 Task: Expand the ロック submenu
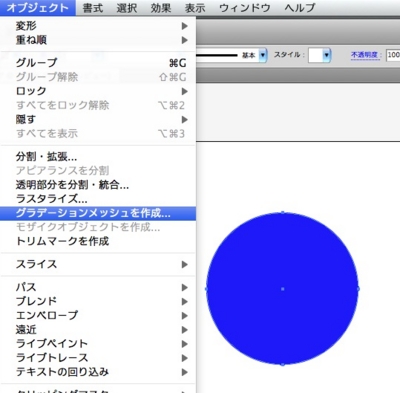(98, 91)
